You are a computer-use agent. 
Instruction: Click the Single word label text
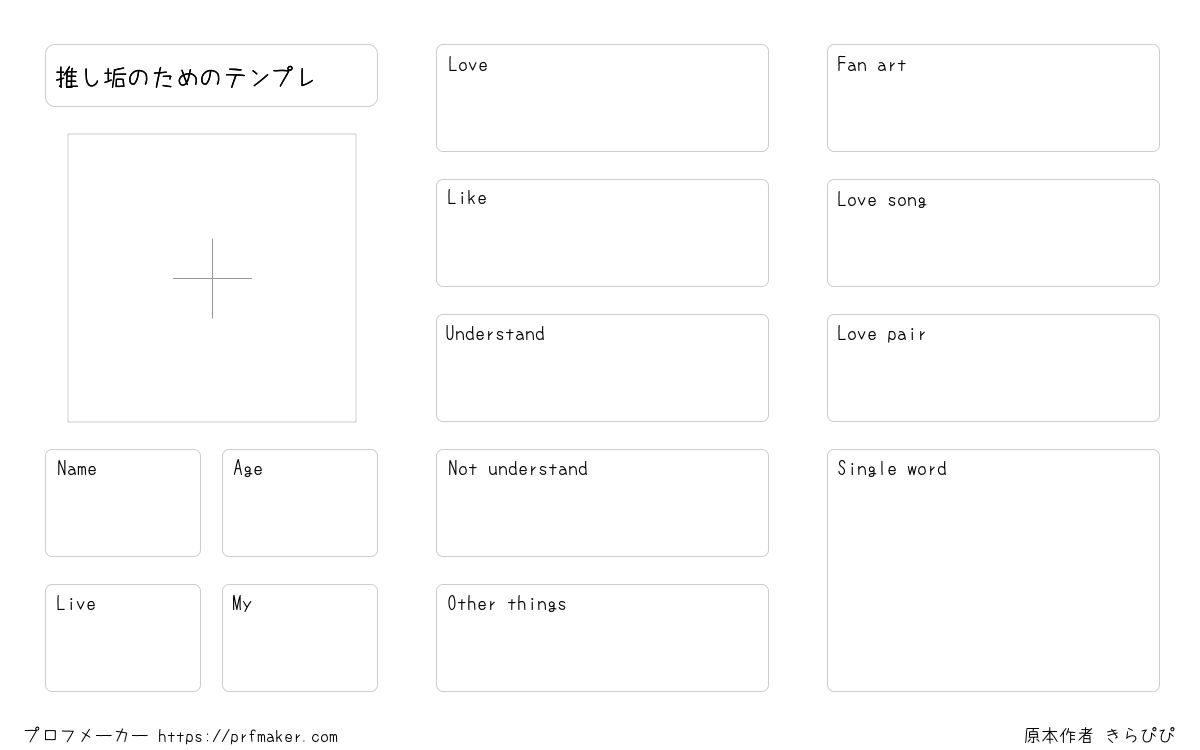[892, 469]
